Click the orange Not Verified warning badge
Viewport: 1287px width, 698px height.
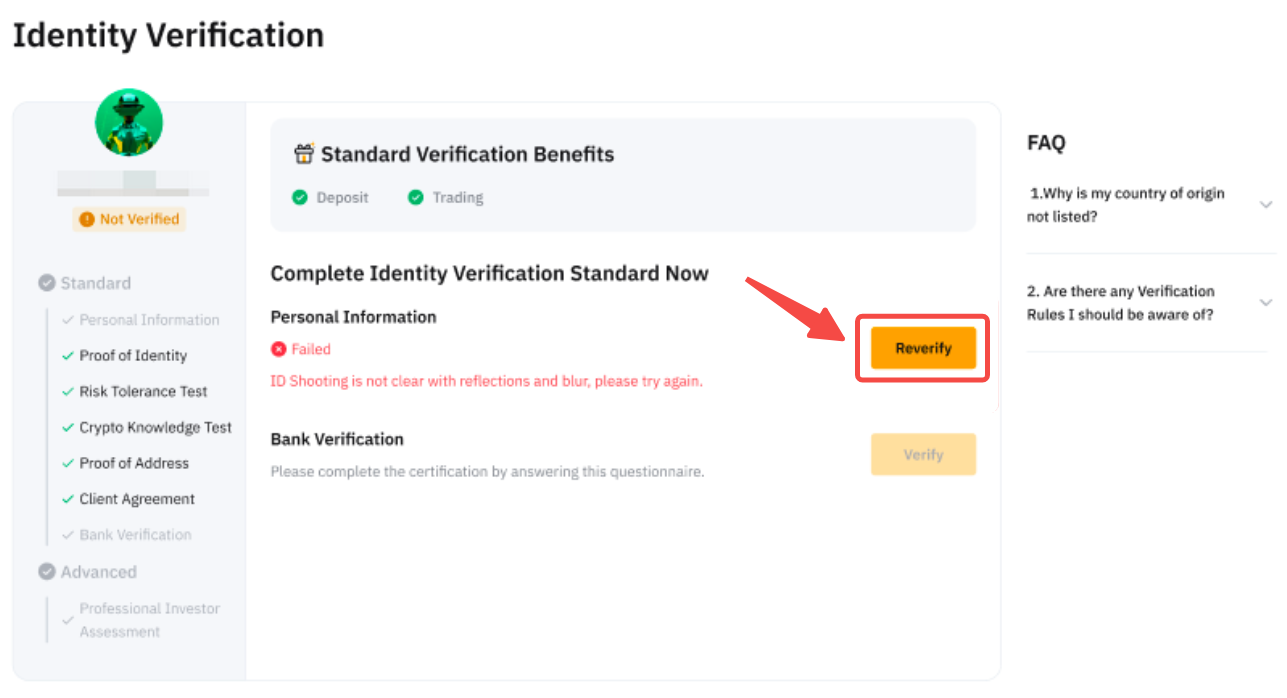(129, 219)
